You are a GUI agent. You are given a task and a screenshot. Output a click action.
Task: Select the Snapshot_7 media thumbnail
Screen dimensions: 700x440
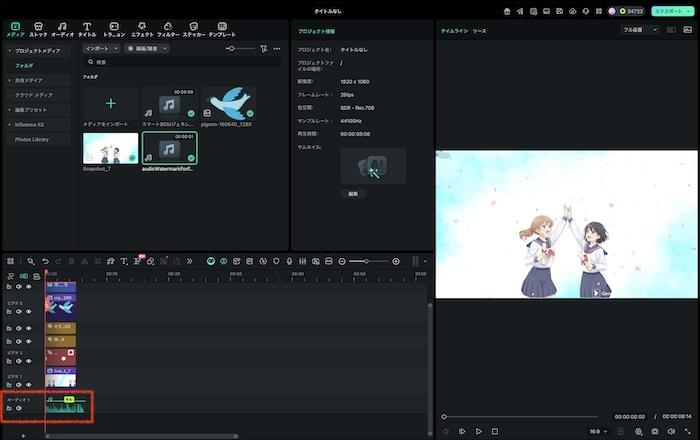click(110, 148)
